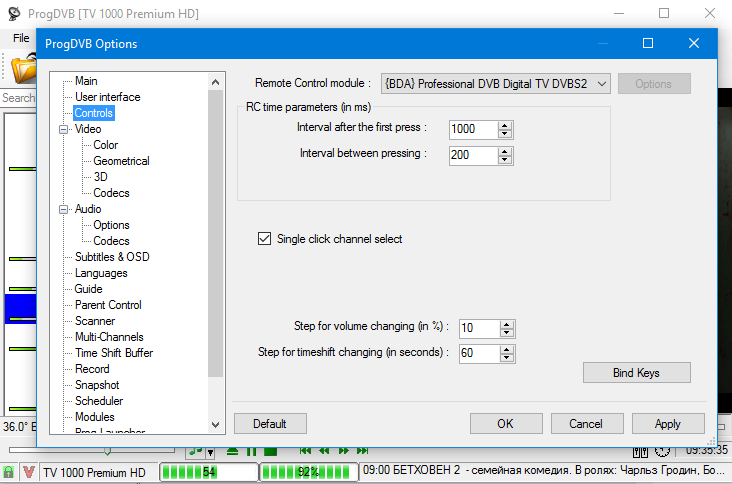Increase the volume changing step value

pos(506,323)
